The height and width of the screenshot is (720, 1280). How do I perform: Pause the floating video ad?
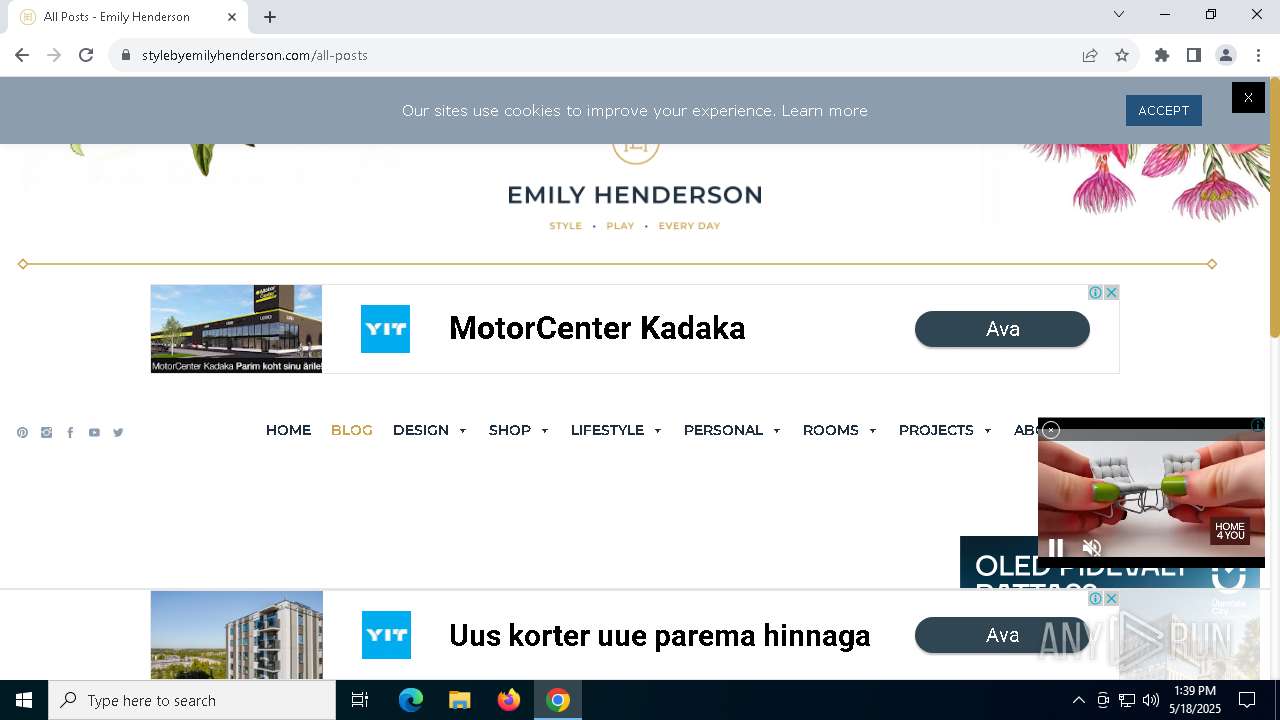[1056, 547]
